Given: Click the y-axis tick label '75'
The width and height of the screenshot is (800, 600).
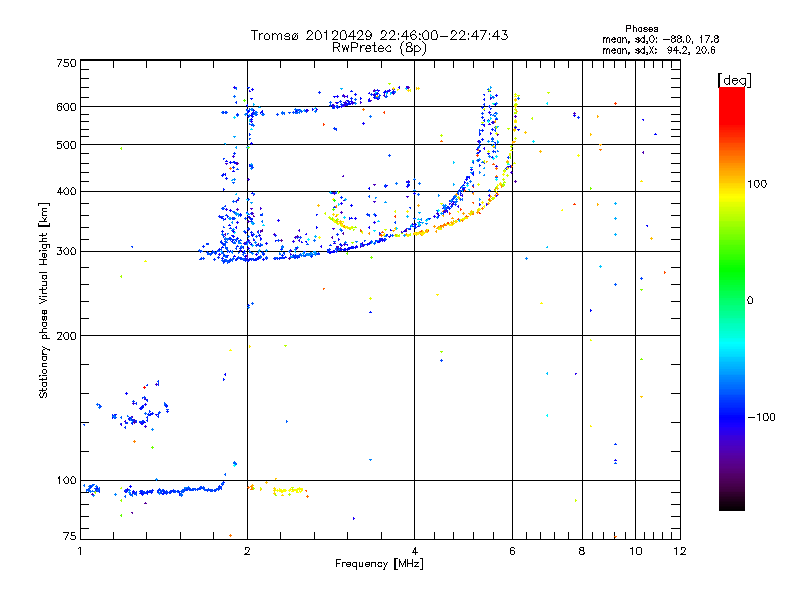Looking at the screenshot, I should [69, 536].
